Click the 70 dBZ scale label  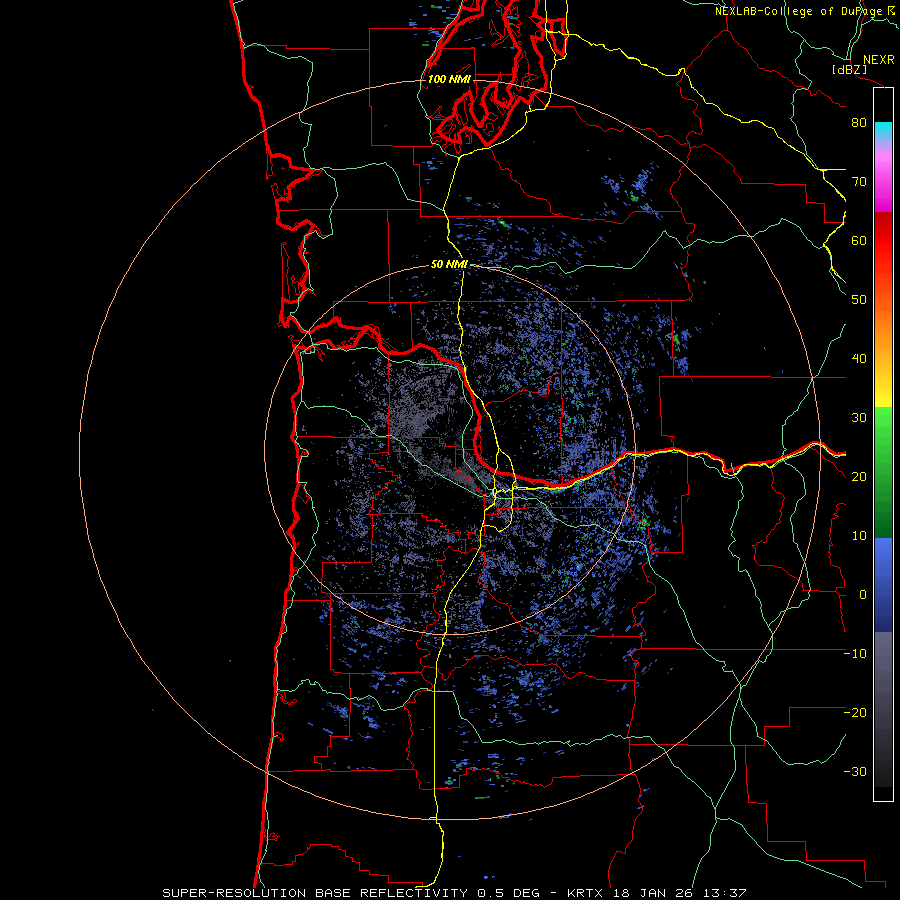click(x=859, y=182)
